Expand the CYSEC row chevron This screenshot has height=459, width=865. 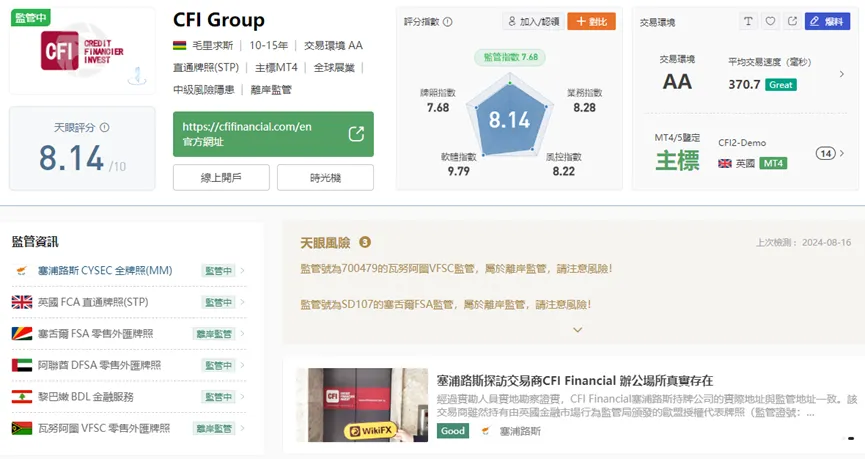[x=242, y=270]
